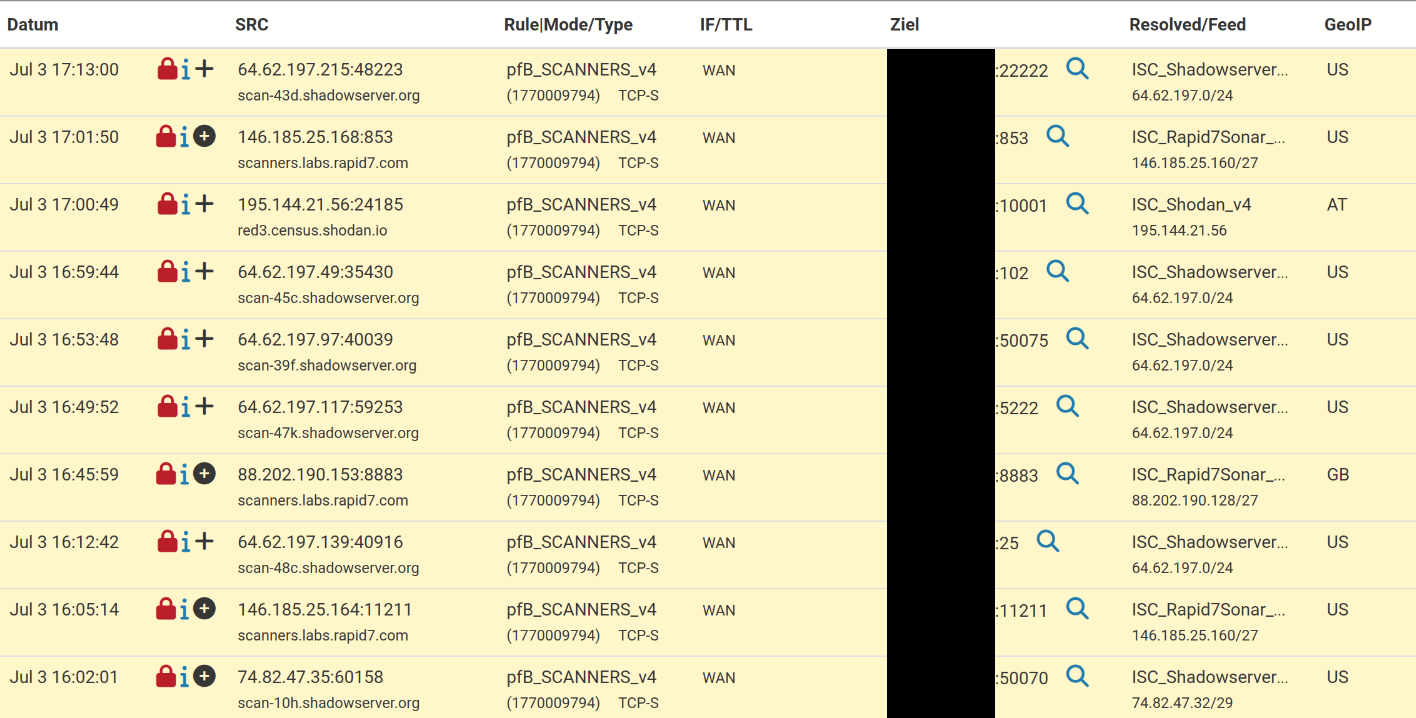Click feed IP 195.144.21.56 under ISC_Shodan_v4
The width and height of the screenshot is (1416, 718).
pos(1179,231)
